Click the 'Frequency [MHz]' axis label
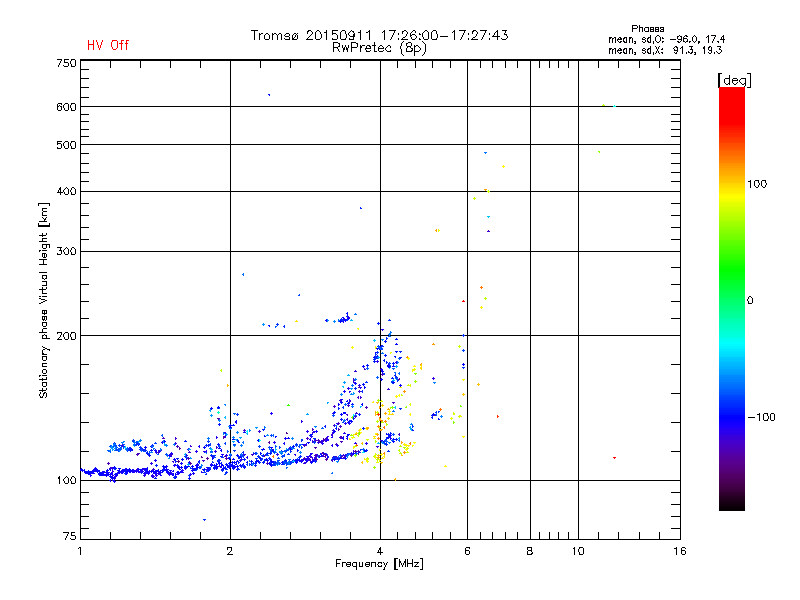Screen dimensions: 800x600 pyautogui.click(x=379, y=564)
